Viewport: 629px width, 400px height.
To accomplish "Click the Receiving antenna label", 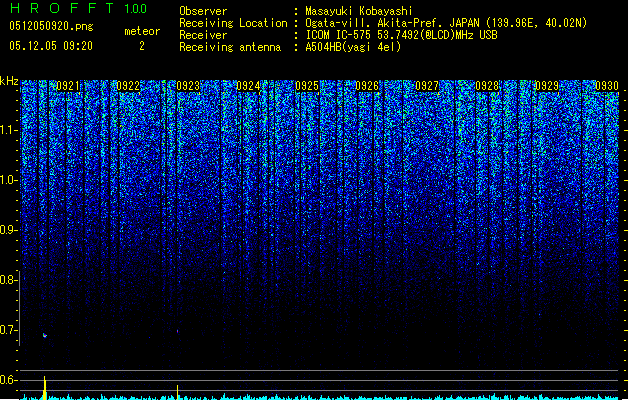I will tap(230, 47).
